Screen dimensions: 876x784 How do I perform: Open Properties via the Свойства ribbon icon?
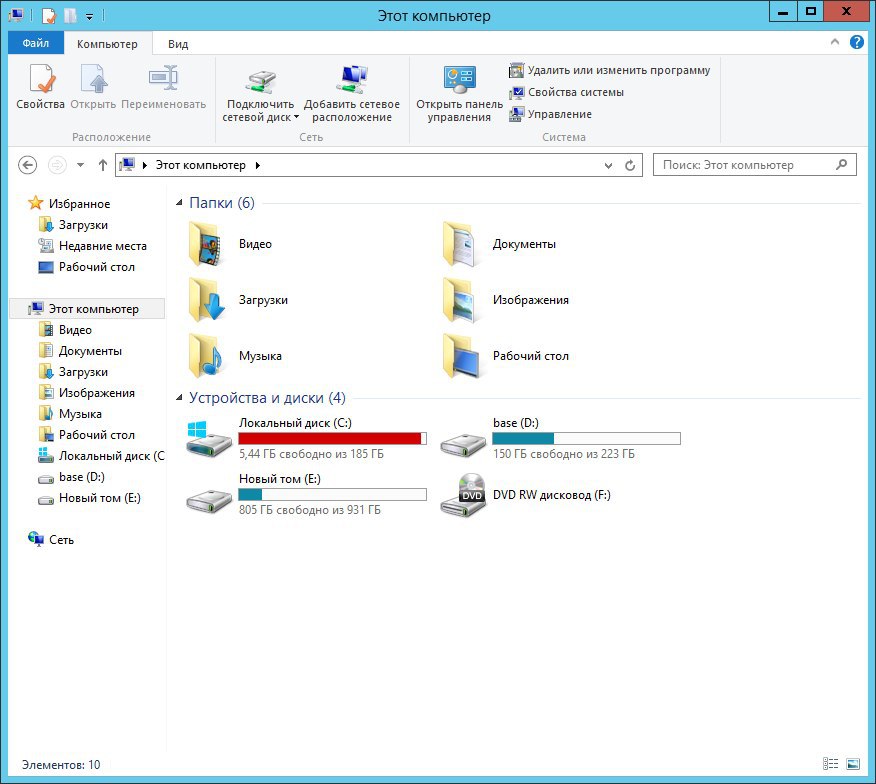(x=40, y=87)
